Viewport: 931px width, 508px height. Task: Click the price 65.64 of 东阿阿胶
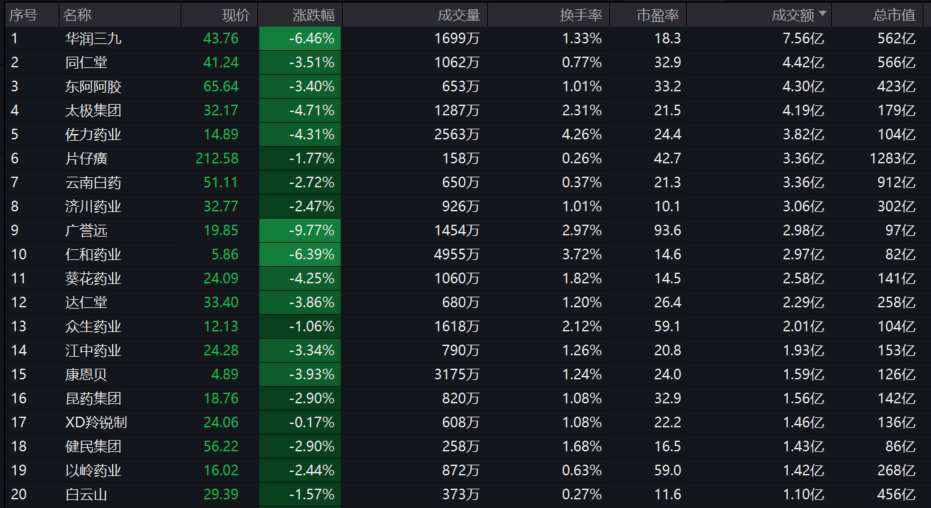tap(221, 87)
